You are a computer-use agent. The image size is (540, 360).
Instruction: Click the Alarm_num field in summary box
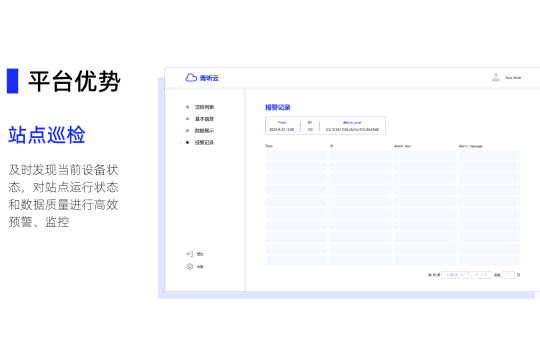coord(352,126)
